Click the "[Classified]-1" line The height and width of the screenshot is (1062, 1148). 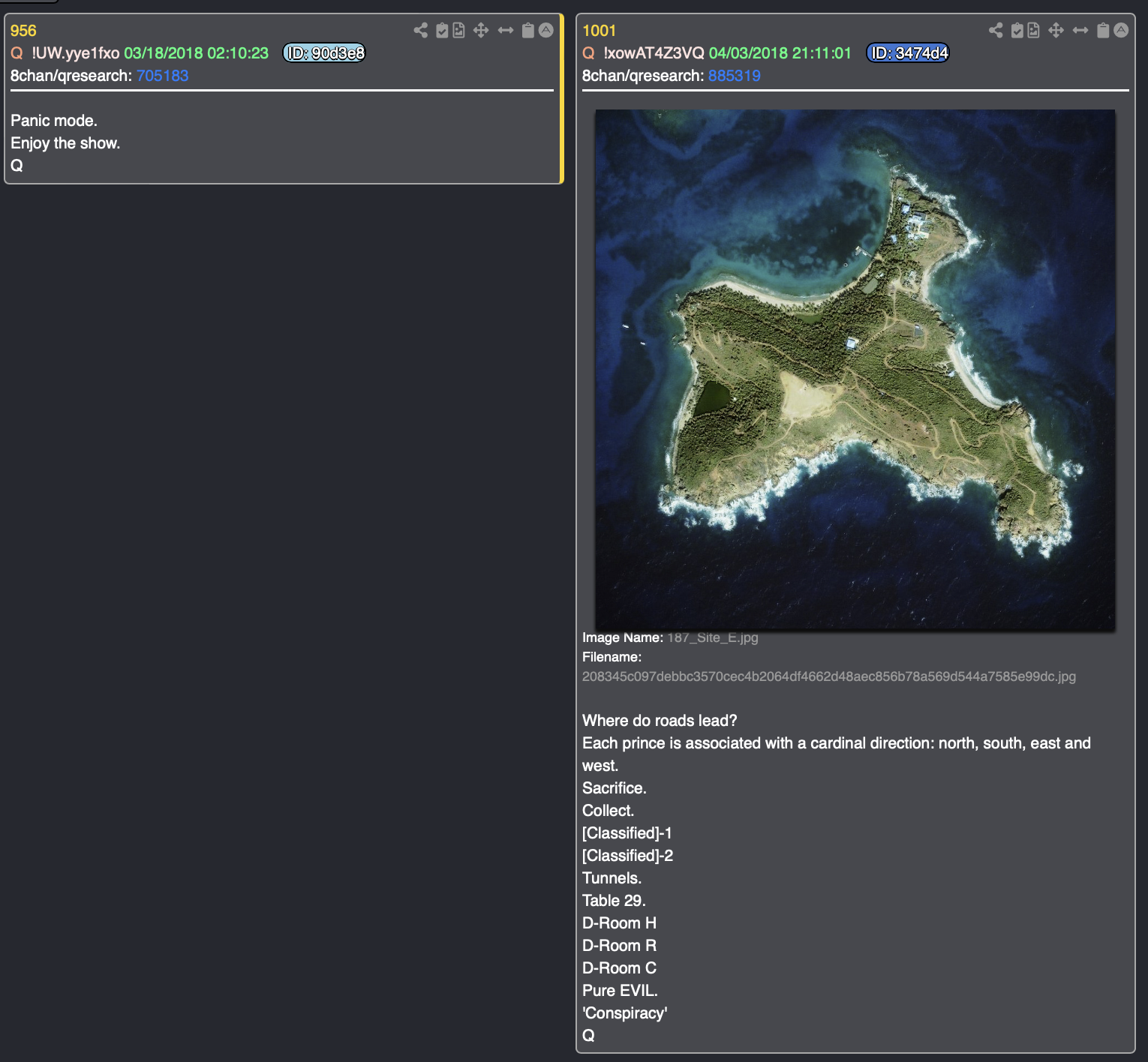(x=627, y=833)
